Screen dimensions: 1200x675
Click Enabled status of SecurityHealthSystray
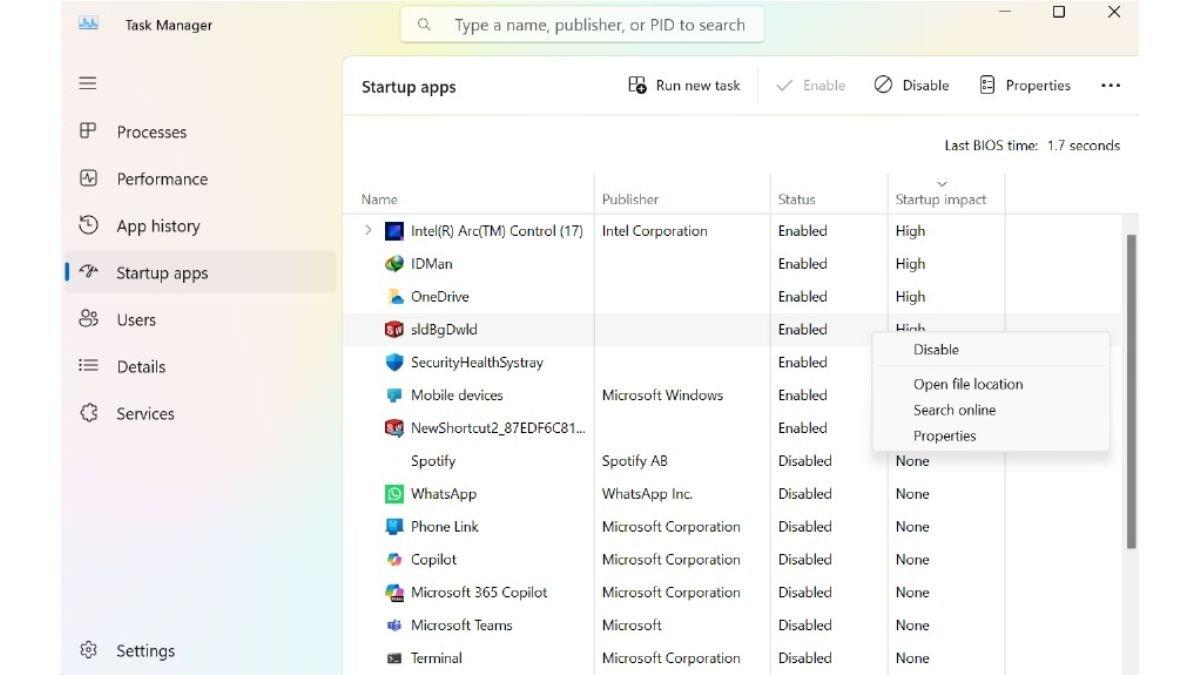pos(802,362)
